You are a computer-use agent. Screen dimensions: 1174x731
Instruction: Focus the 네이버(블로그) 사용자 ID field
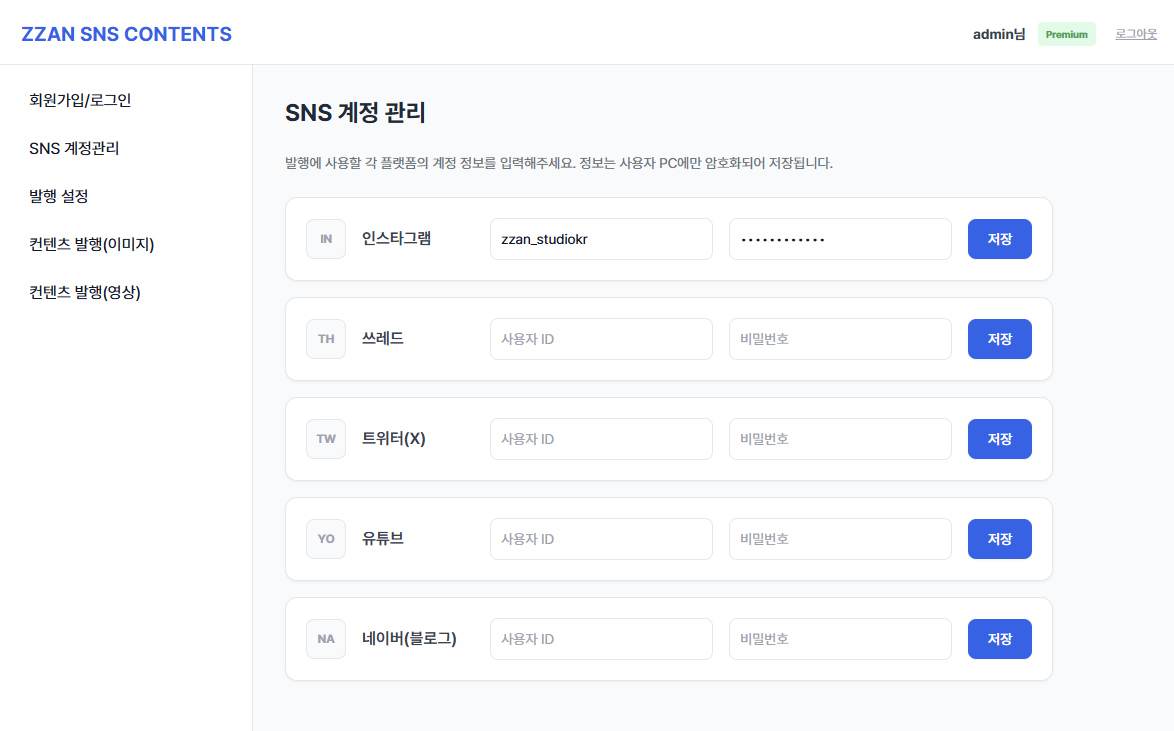click(600, 639)
